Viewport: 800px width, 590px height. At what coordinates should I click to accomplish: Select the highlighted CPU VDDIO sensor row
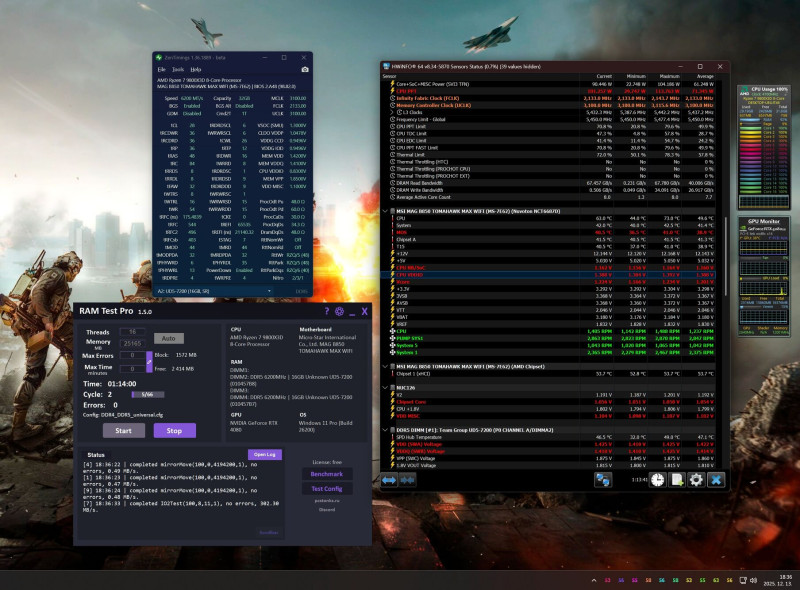point(548,275)
